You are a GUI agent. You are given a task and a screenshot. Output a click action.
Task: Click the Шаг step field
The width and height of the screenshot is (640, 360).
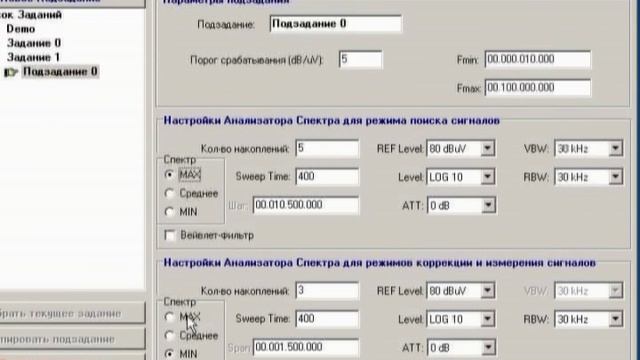(306, 205)
